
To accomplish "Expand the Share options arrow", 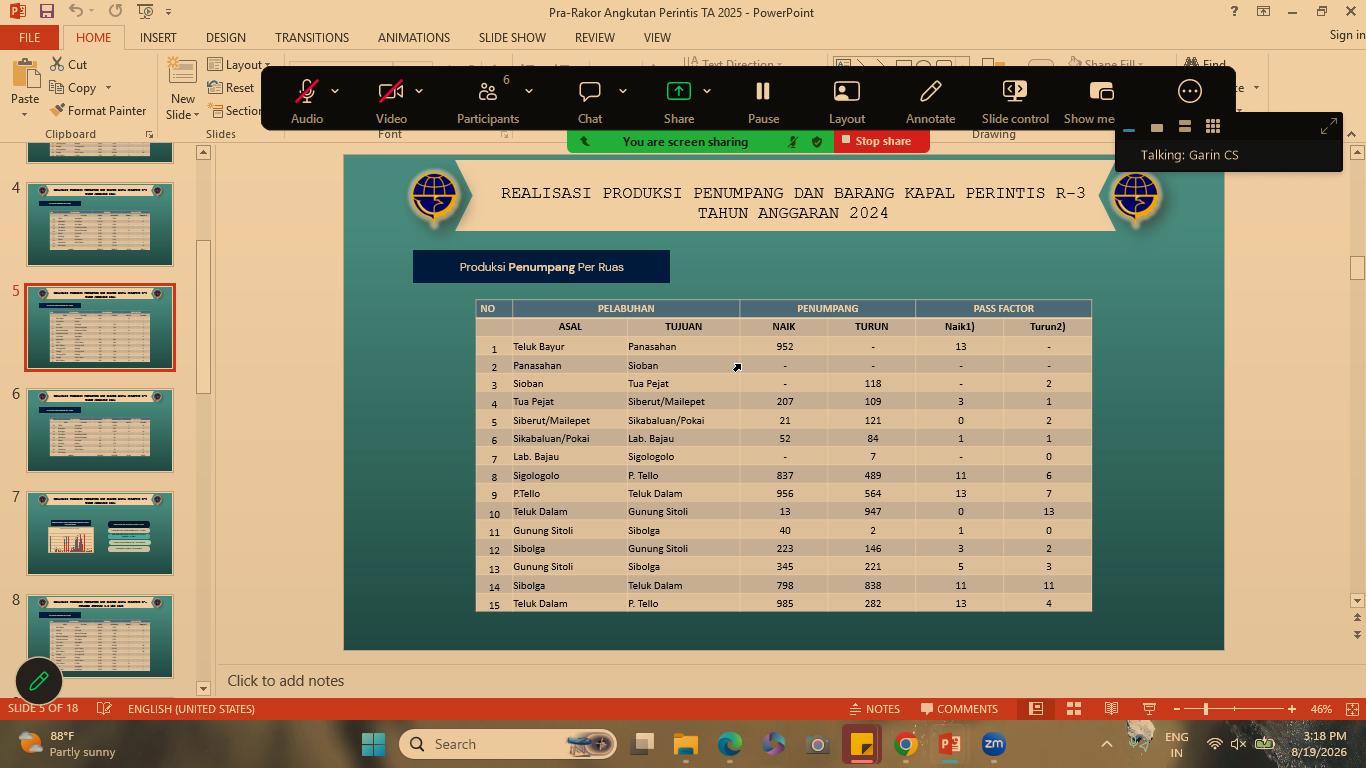I will point(707,91).
